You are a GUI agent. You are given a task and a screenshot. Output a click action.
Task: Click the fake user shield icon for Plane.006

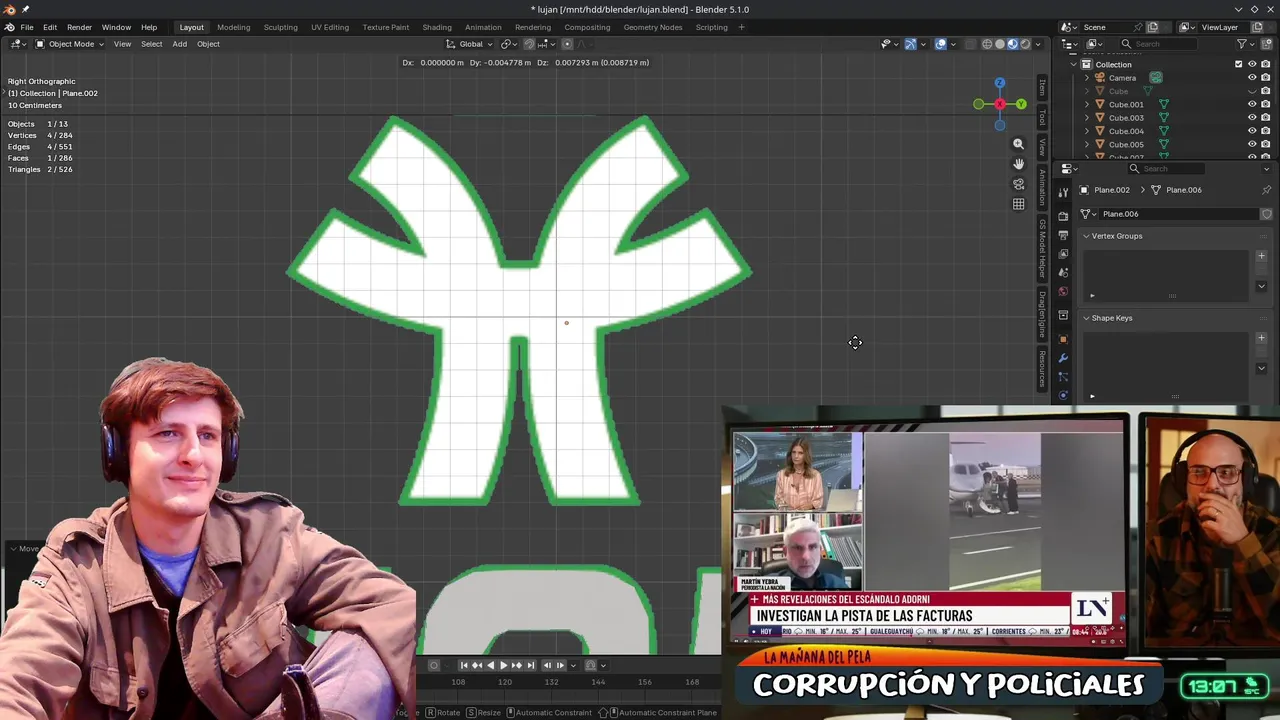[x=1266, y=214]
